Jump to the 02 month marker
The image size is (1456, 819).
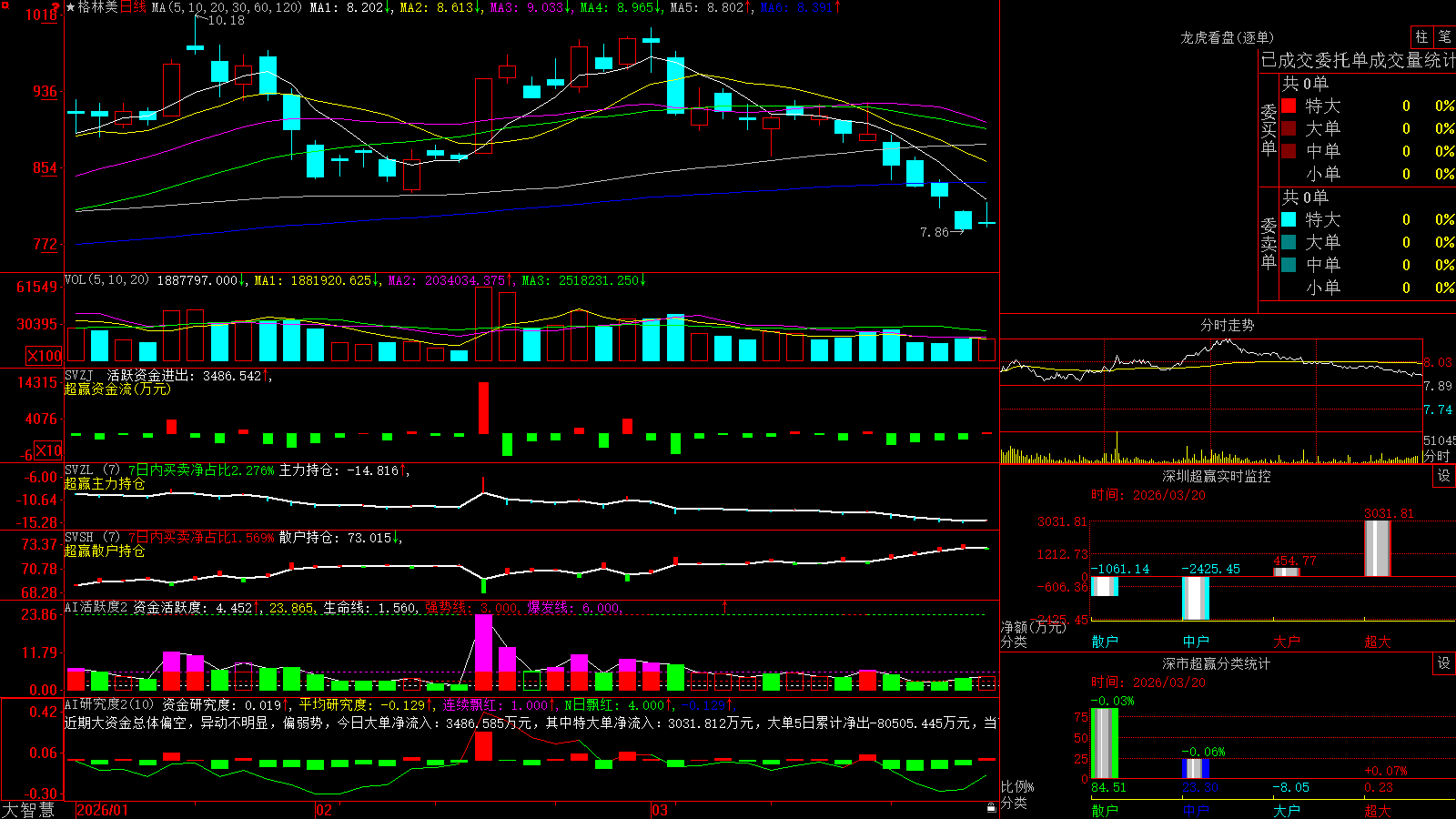[x=324, y=810]
